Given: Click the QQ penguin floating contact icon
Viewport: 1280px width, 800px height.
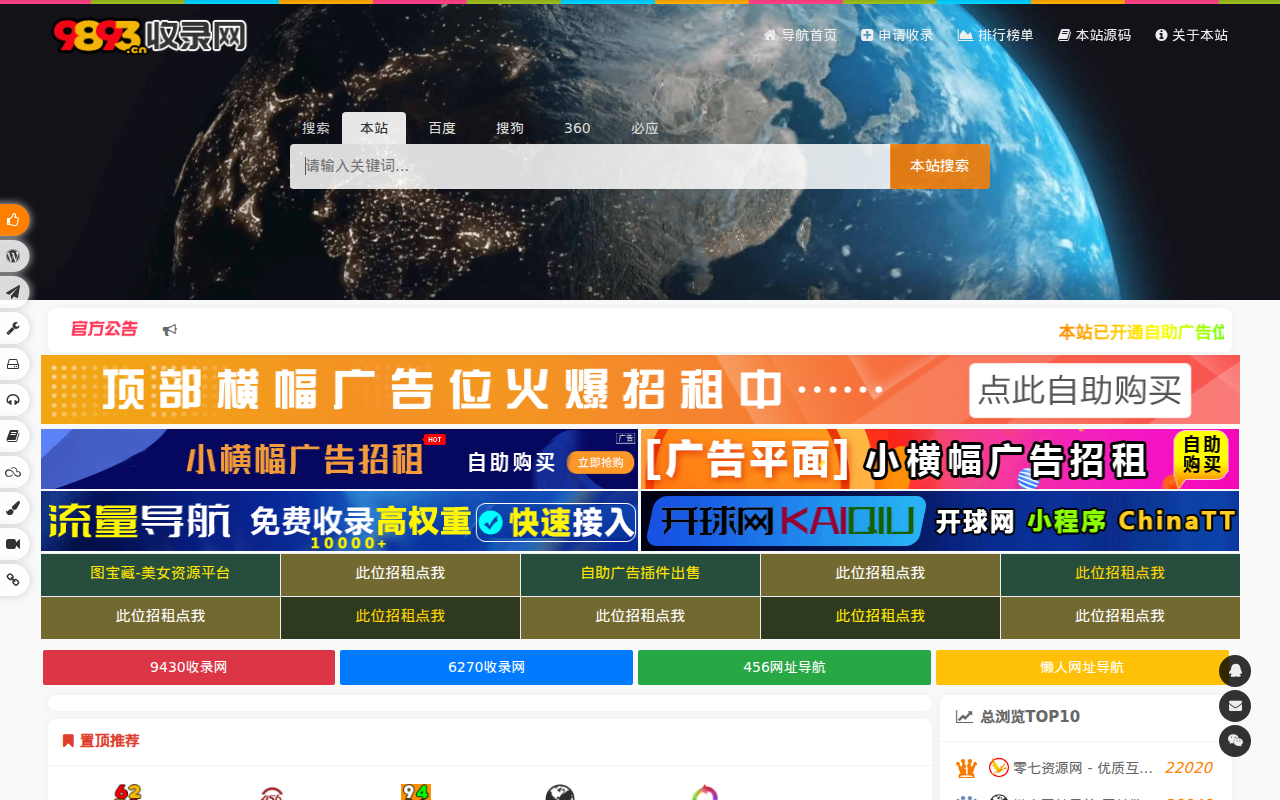Looking at the screenshot, I should (x=1235, y=670).
